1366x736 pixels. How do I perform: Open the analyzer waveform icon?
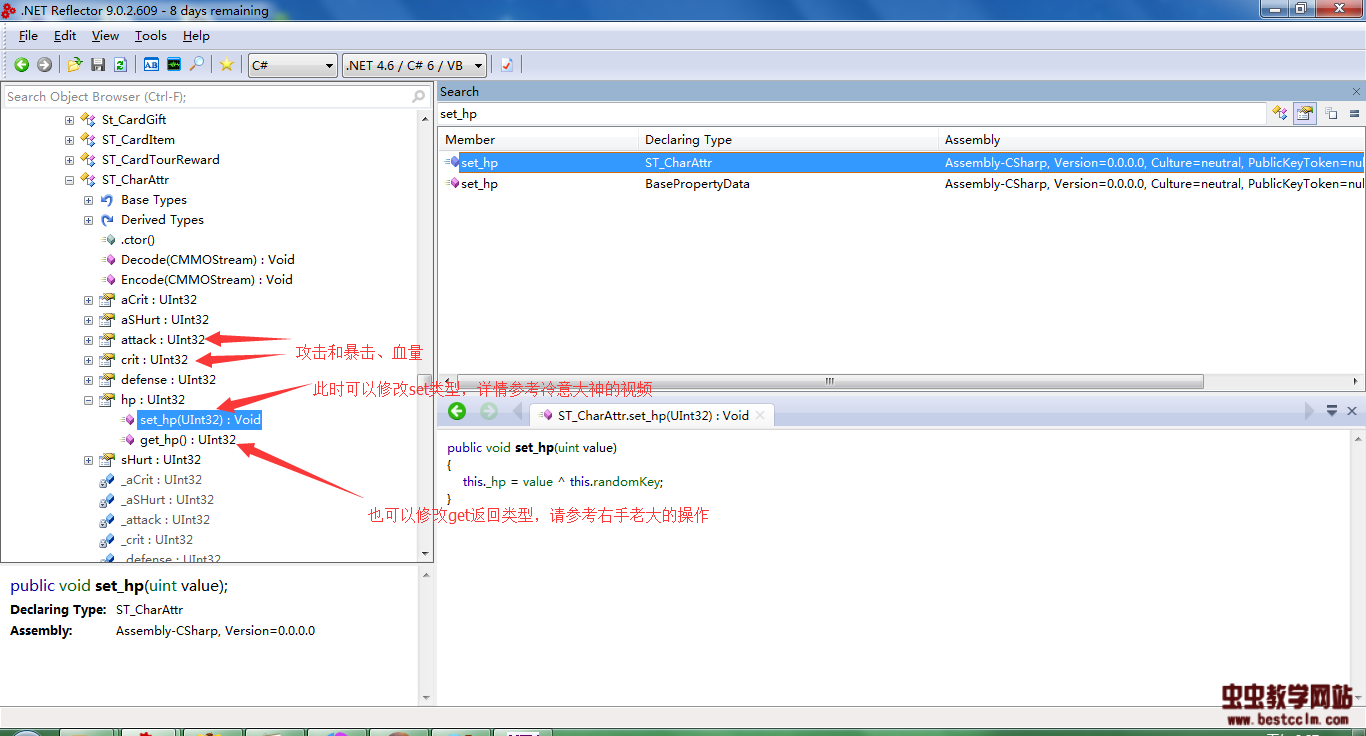[174, 65]
